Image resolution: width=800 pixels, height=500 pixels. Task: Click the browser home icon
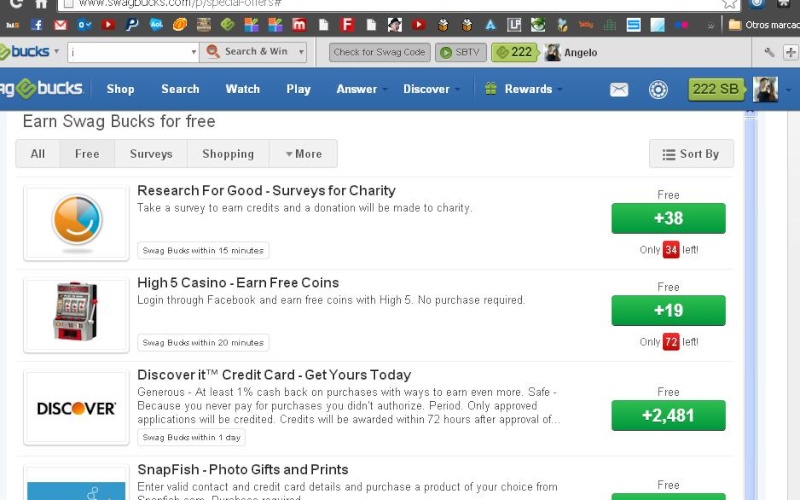(41, 4)
